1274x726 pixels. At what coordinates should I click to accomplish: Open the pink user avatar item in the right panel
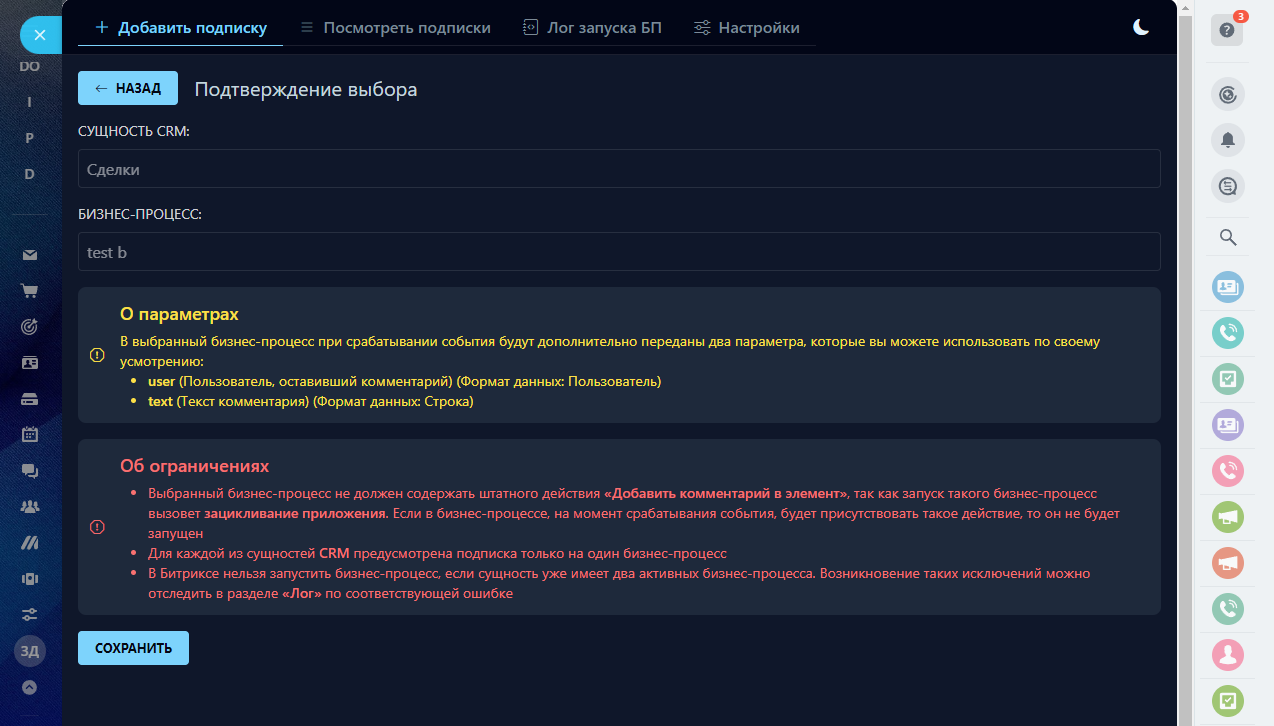(x=1227, y=654)
